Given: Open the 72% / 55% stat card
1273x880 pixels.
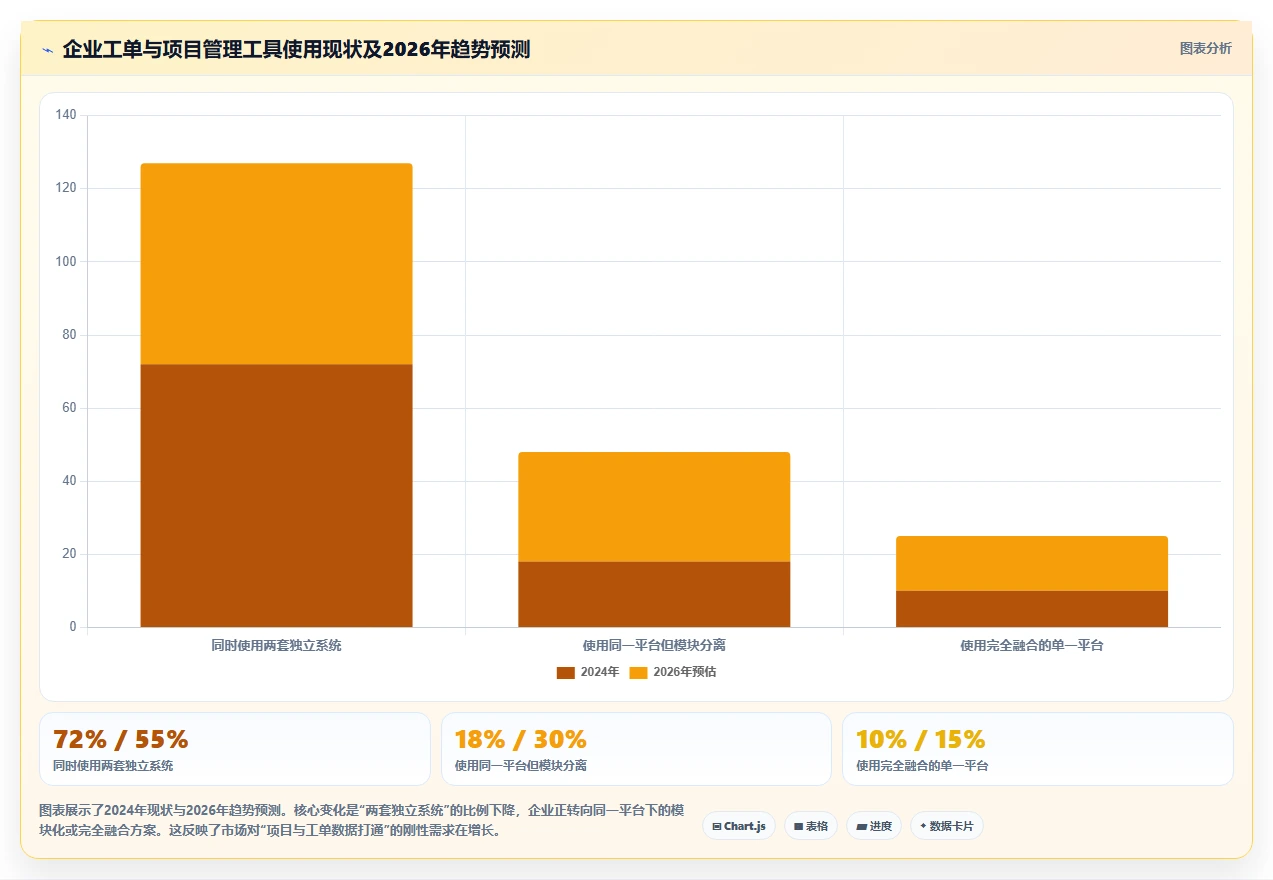Looking at the screenshot, I should point(235,749).
